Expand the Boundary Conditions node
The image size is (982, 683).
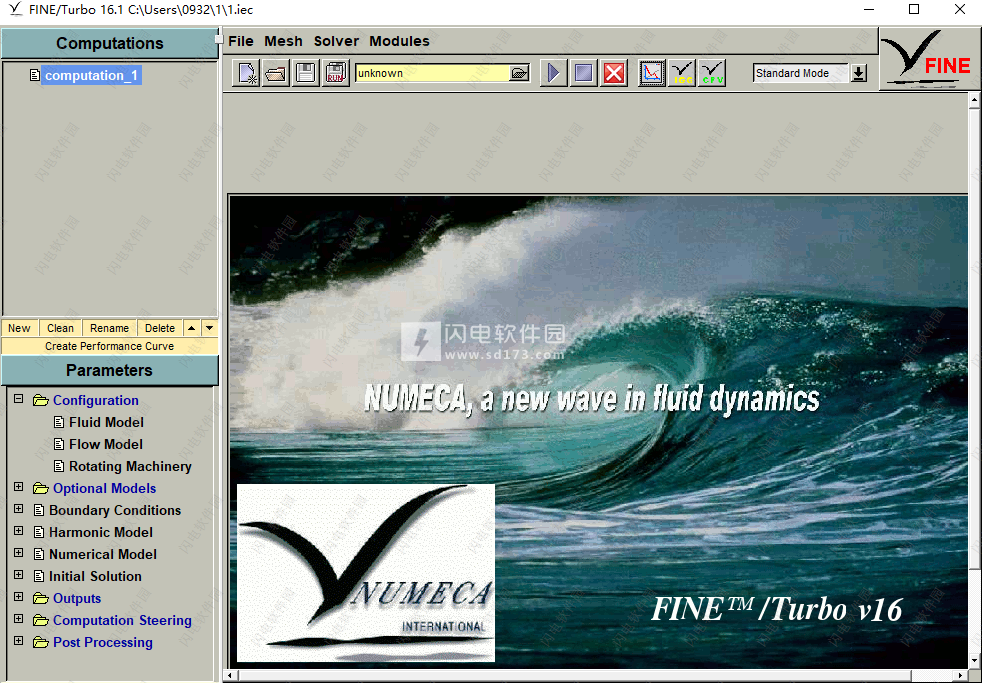(x=19, y=509)
